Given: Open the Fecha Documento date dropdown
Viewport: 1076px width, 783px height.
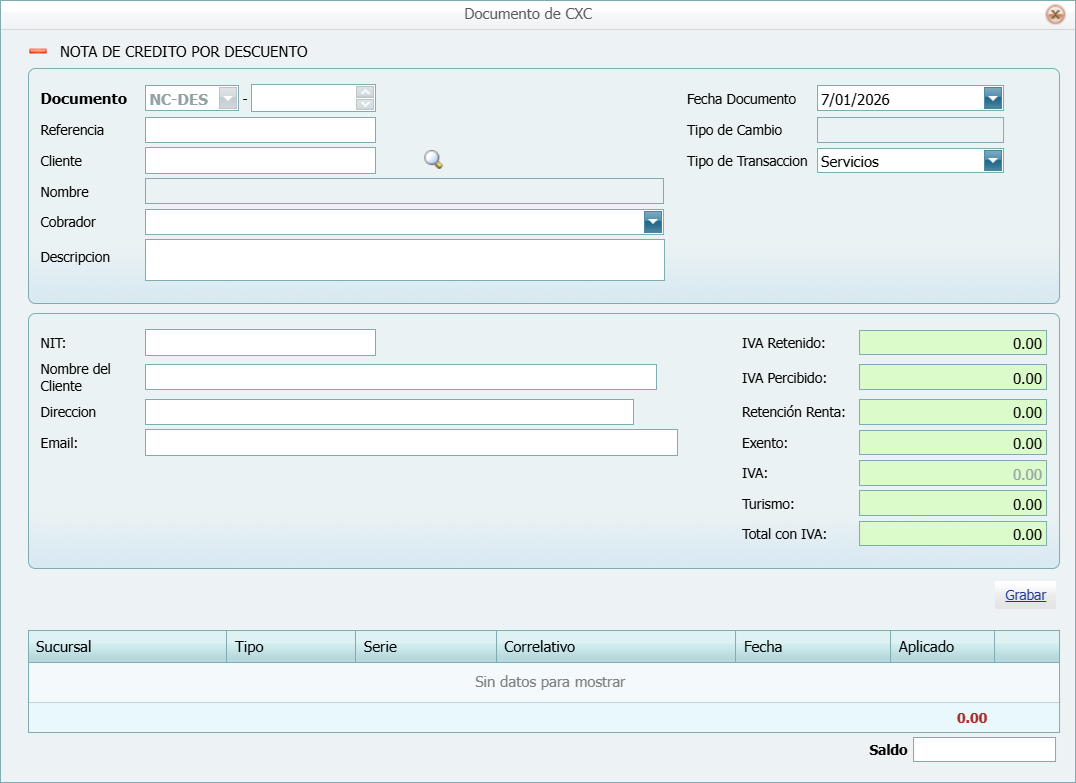Looking at the screenshot, I should pyautogui.click(x=992, y=98).
